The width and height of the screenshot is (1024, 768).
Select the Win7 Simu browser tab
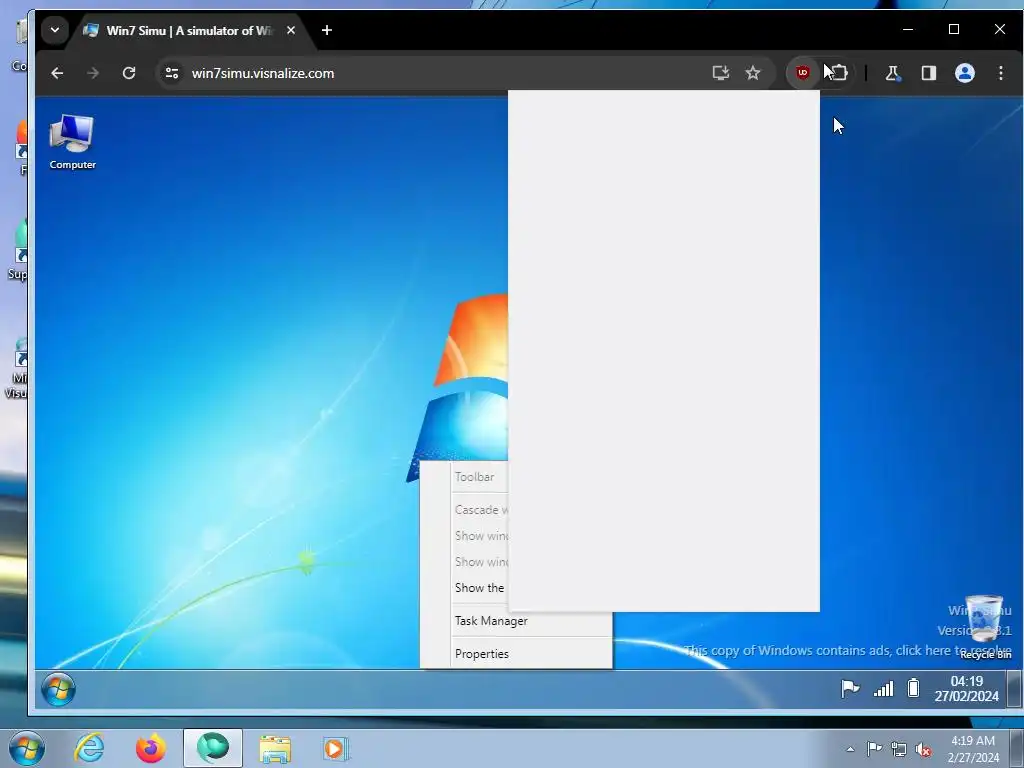pyautogui.click(x=189, y=31)
